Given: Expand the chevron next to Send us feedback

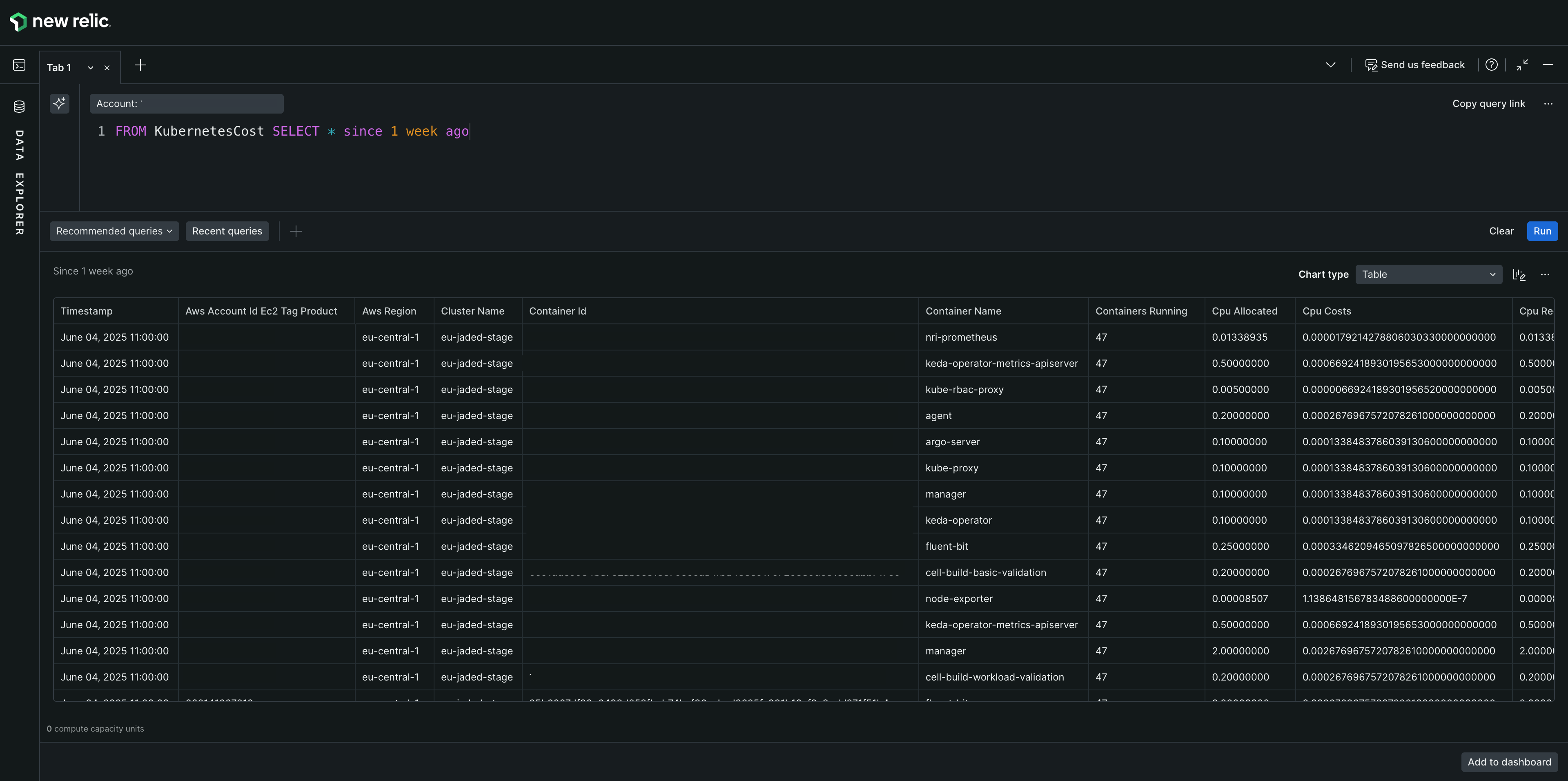Looking at the screenshot, I should coord(1331,65).
